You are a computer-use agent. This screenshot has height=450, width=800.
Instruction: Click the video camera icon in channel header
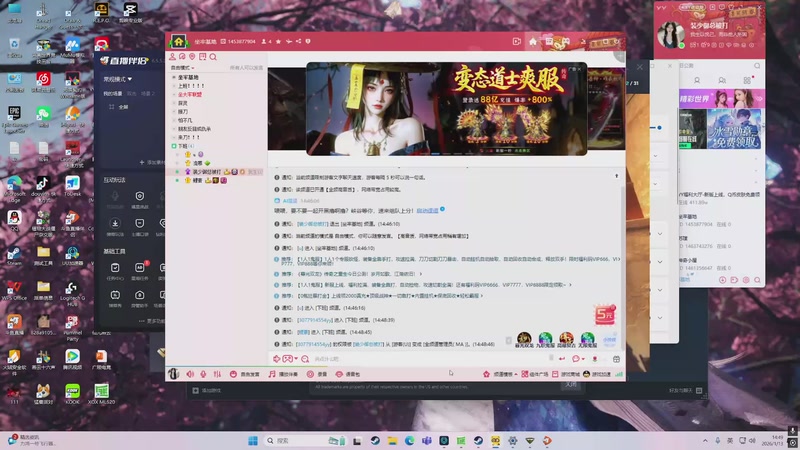click(516, 41)
